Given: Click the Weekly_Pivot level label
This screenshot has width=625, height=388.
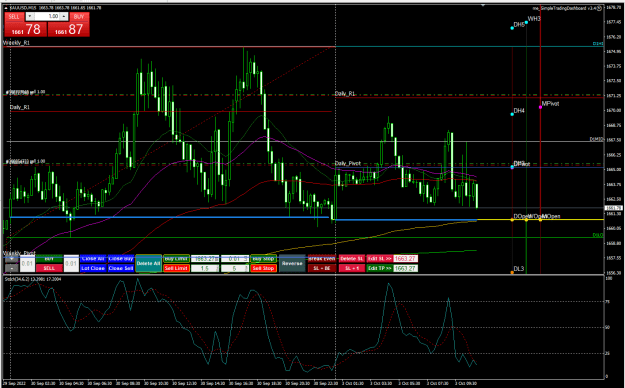Looking at the screenshot, I should (x=19, y=253).
